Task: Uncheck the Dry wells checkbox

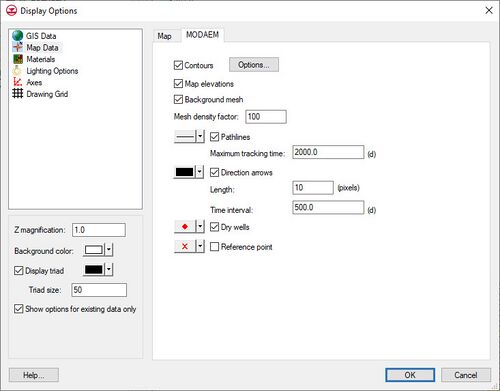Action: pos(214,227)
